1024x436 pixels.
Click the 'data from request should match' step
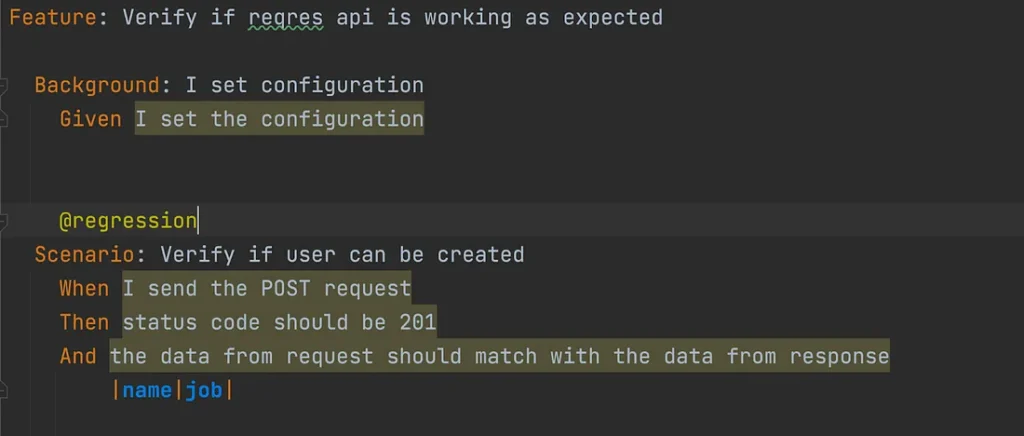click(499, 356)
